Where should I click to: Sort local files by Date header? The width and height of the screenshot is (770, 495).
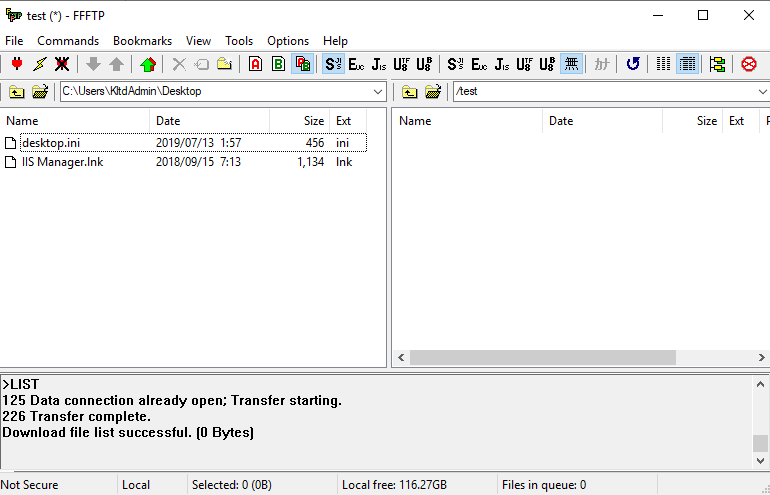pyautogui.click(x=210, y=121)
